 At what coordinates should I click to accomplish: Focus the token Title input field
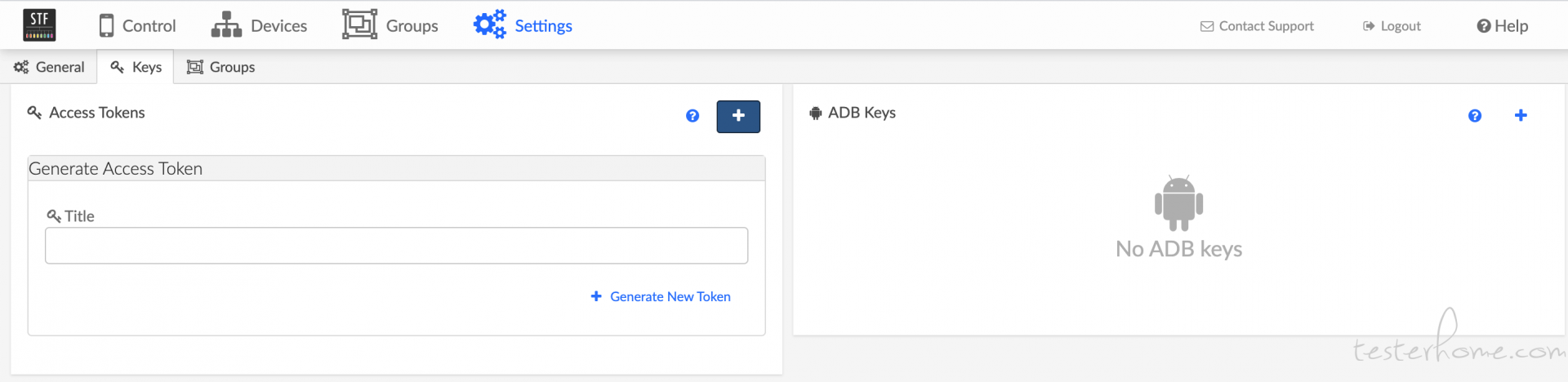coord(396,246)
